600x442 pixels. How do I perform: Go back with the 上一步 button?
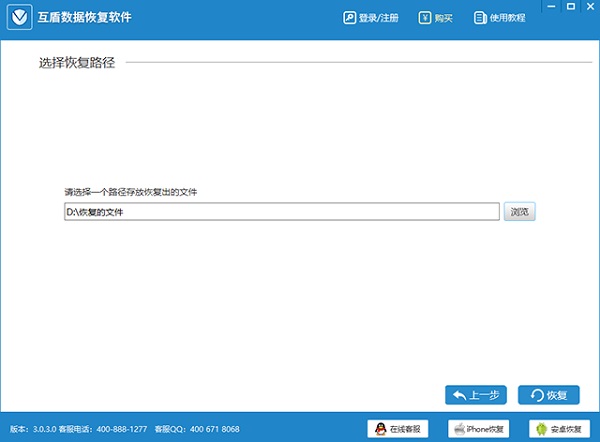(x=478, y=394)
